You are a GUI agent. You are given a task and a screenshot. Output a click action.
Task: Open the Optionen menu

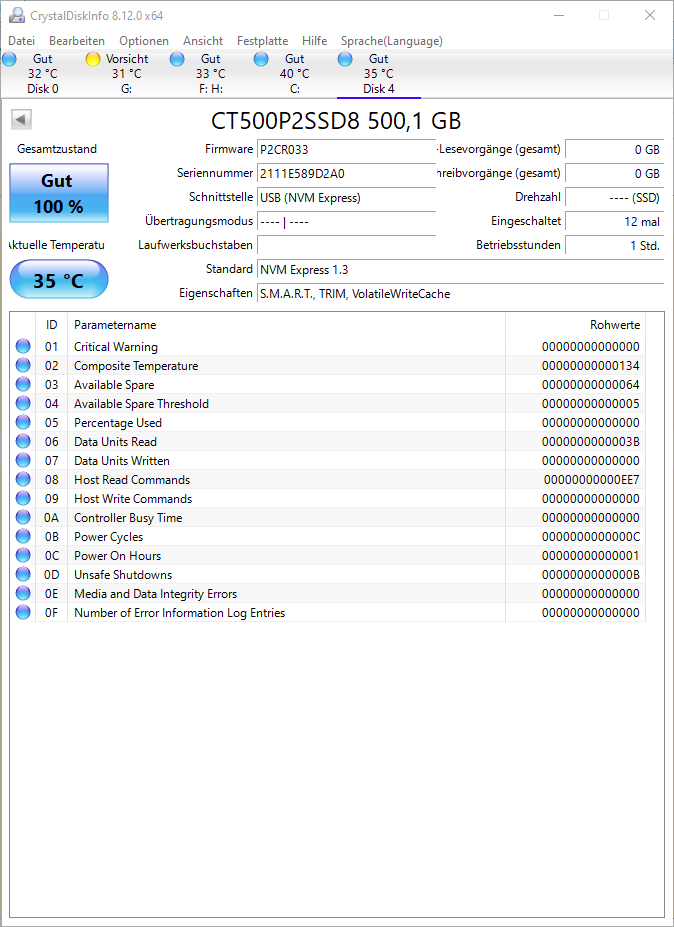coord(144,41)
